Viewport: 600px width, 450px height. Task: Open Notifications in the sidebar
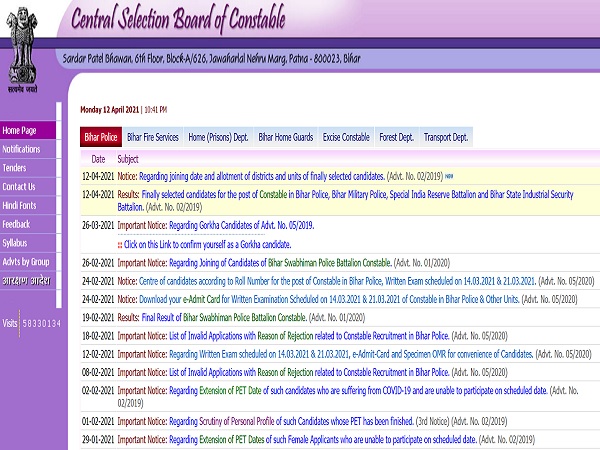point(21,149)
